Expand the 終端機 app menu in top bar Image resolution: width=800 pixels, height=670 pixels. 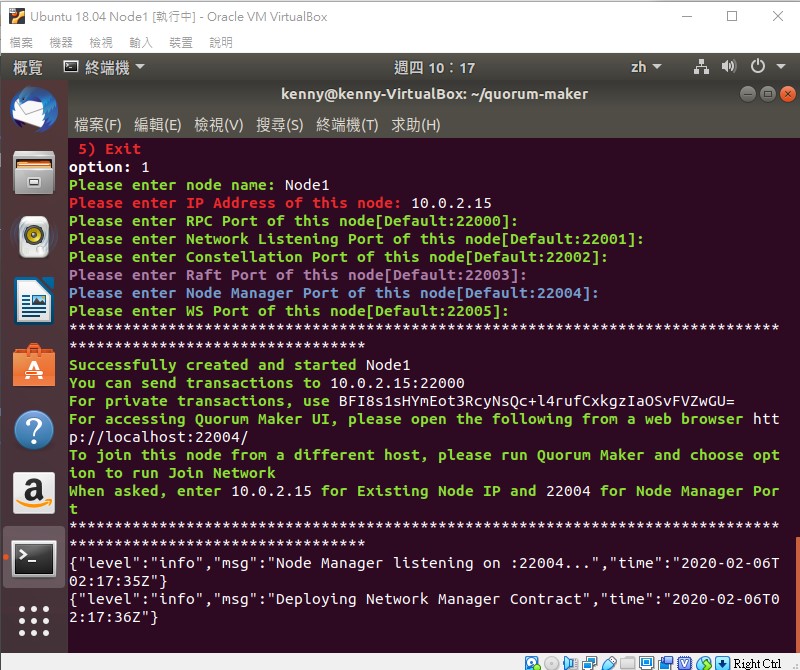pyautogui.click(x=104, y=67)
